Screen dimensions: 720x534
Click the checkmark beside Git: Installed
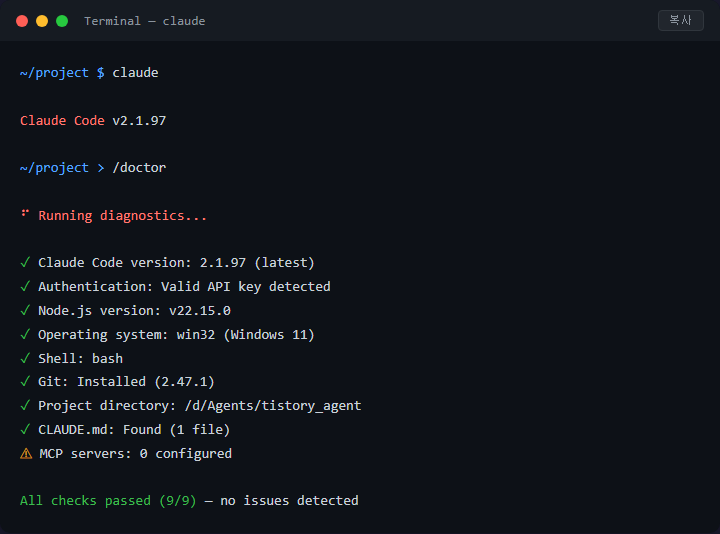coord(25,381)
